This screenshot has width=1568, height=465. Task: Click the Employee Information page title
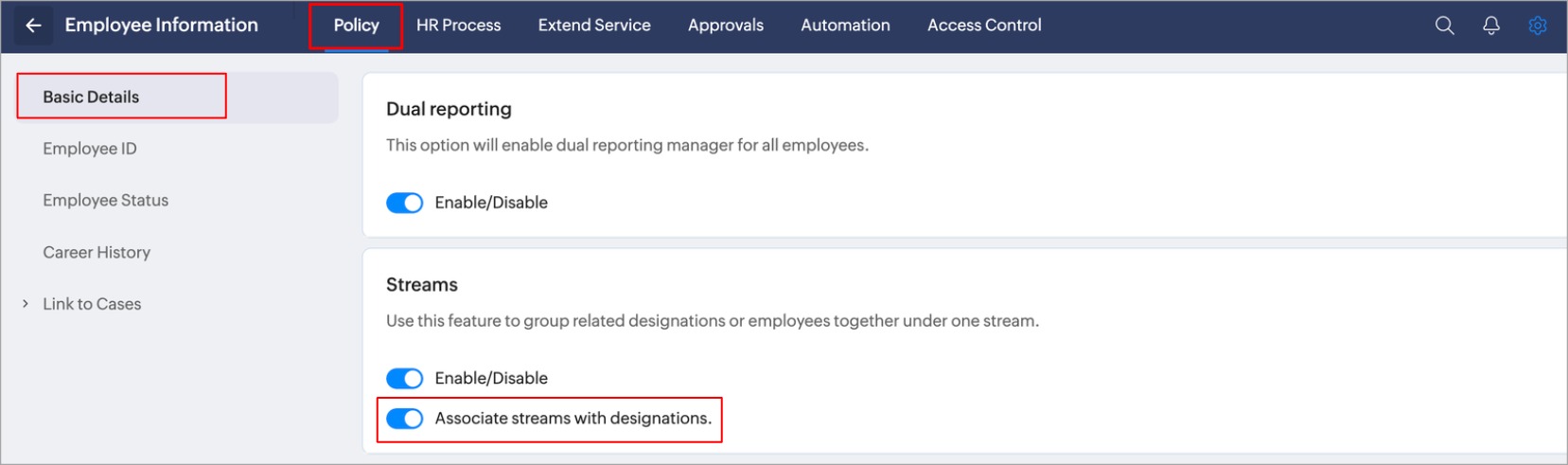161,26
